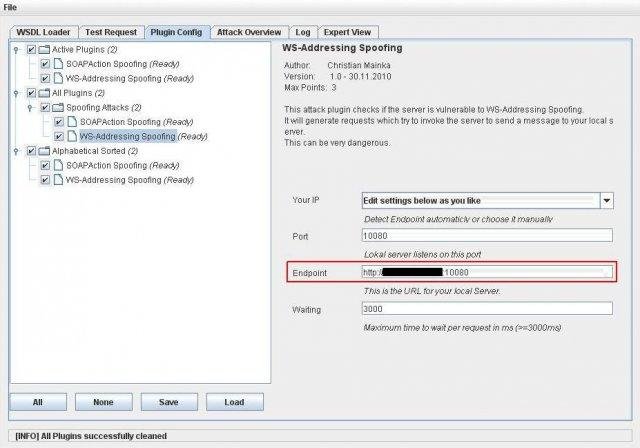Switch to the Log tab
Screen dimensions: 640x448
tap(303, 32)
